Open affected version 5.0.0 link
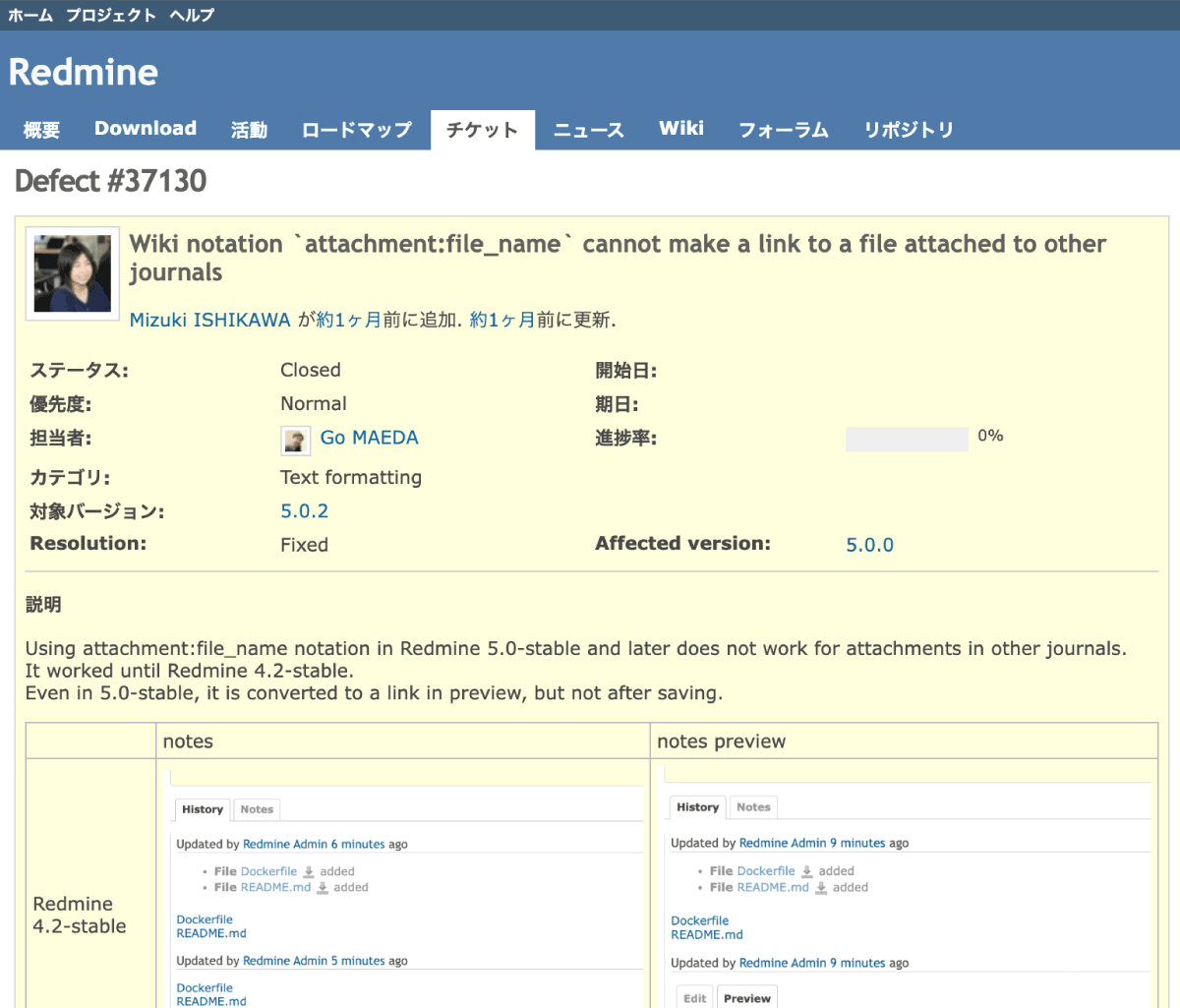Viewport: 1180px width, 1008px height. coord(870,545)
